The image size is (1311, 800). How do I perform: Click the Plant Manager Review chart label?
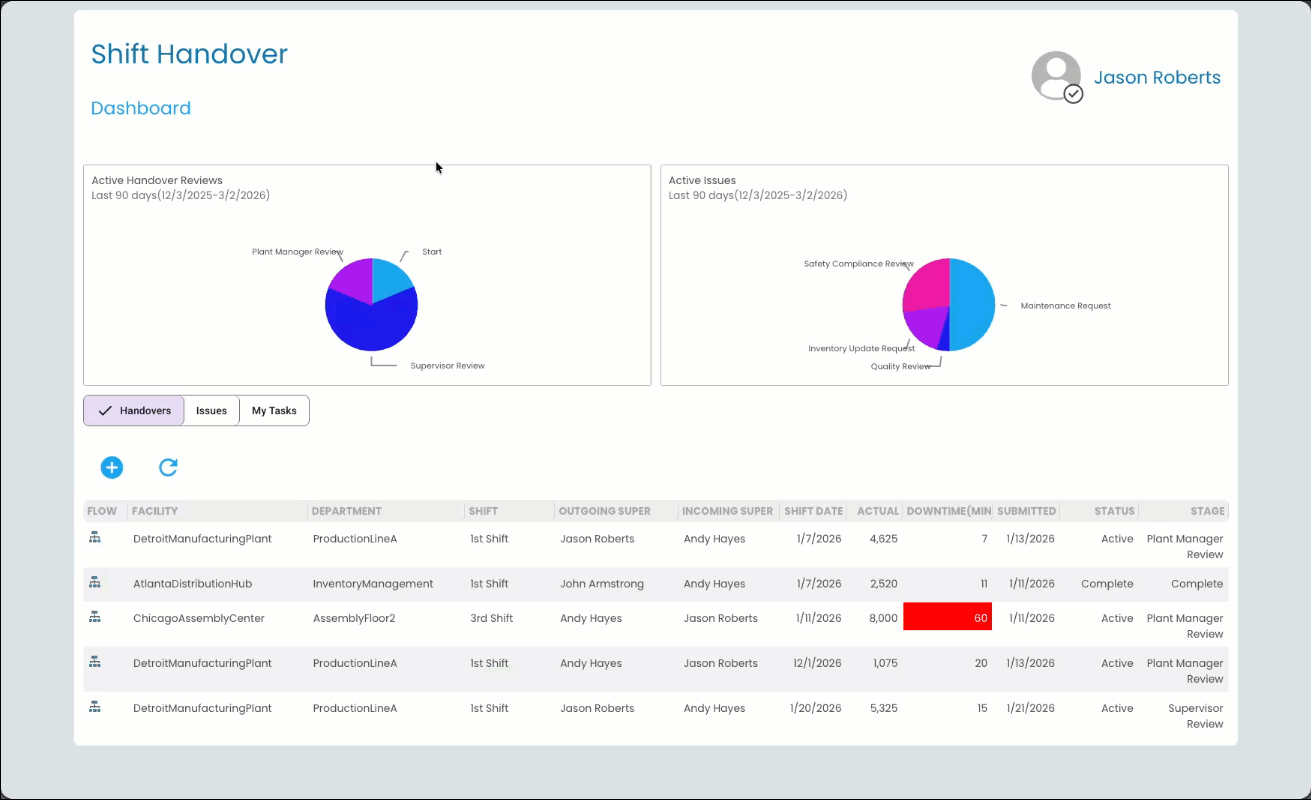[298, 253]
